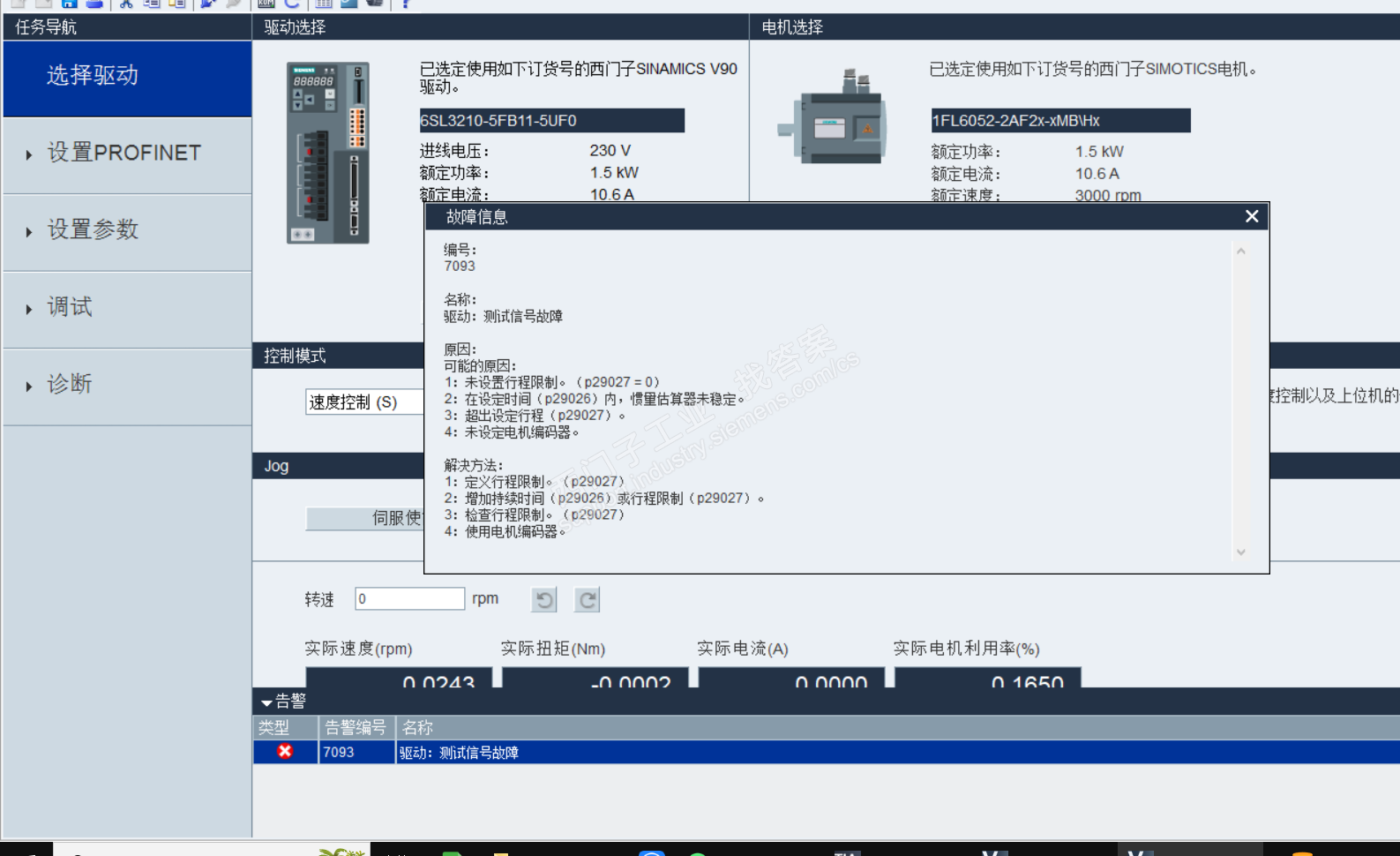This screenshot has width=1400, height=856.
Task: Click the SIMOTICS motor image
Action: pos(833,117)
